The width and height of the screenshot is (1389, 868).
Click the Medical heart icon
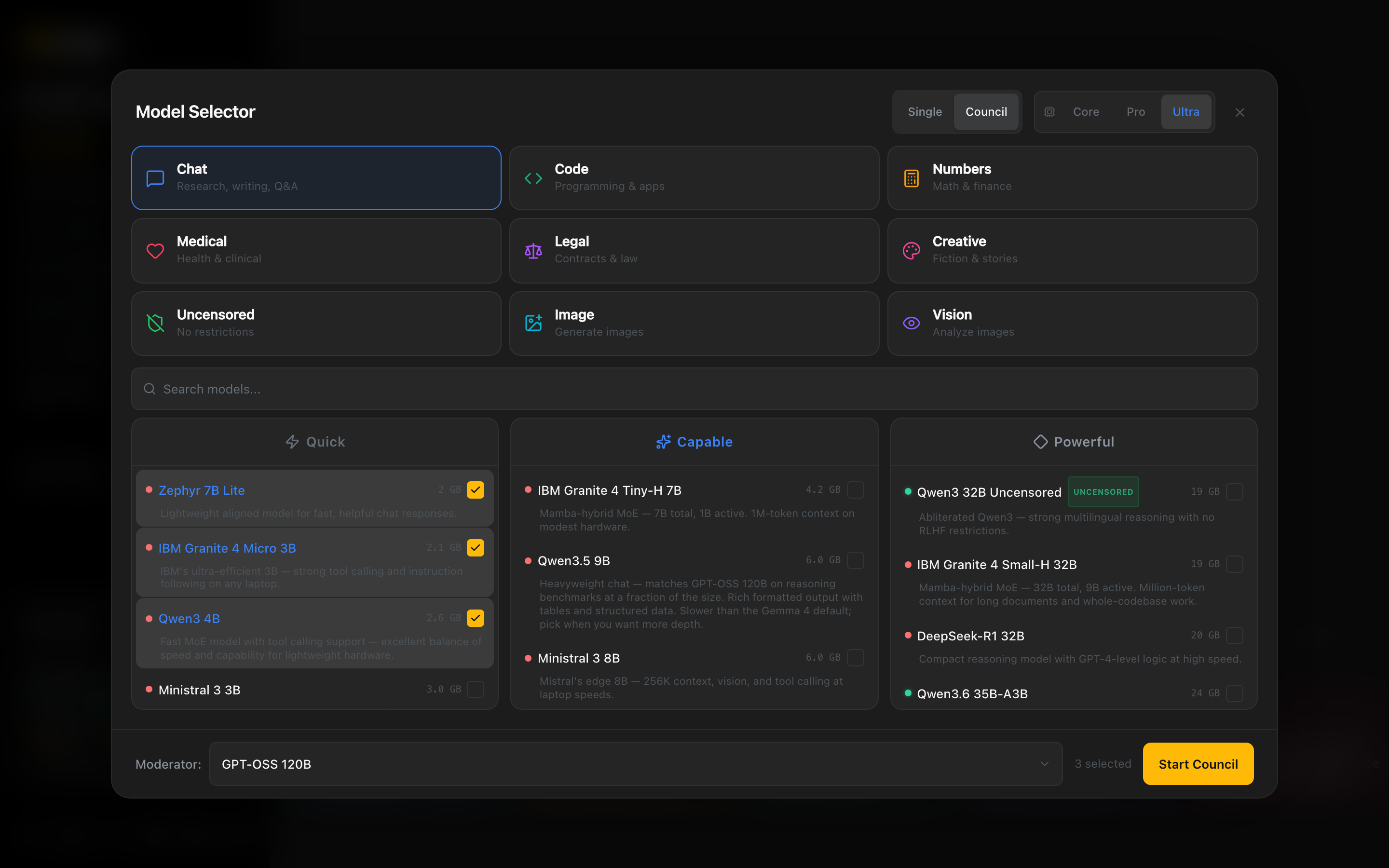coord(155,251)
